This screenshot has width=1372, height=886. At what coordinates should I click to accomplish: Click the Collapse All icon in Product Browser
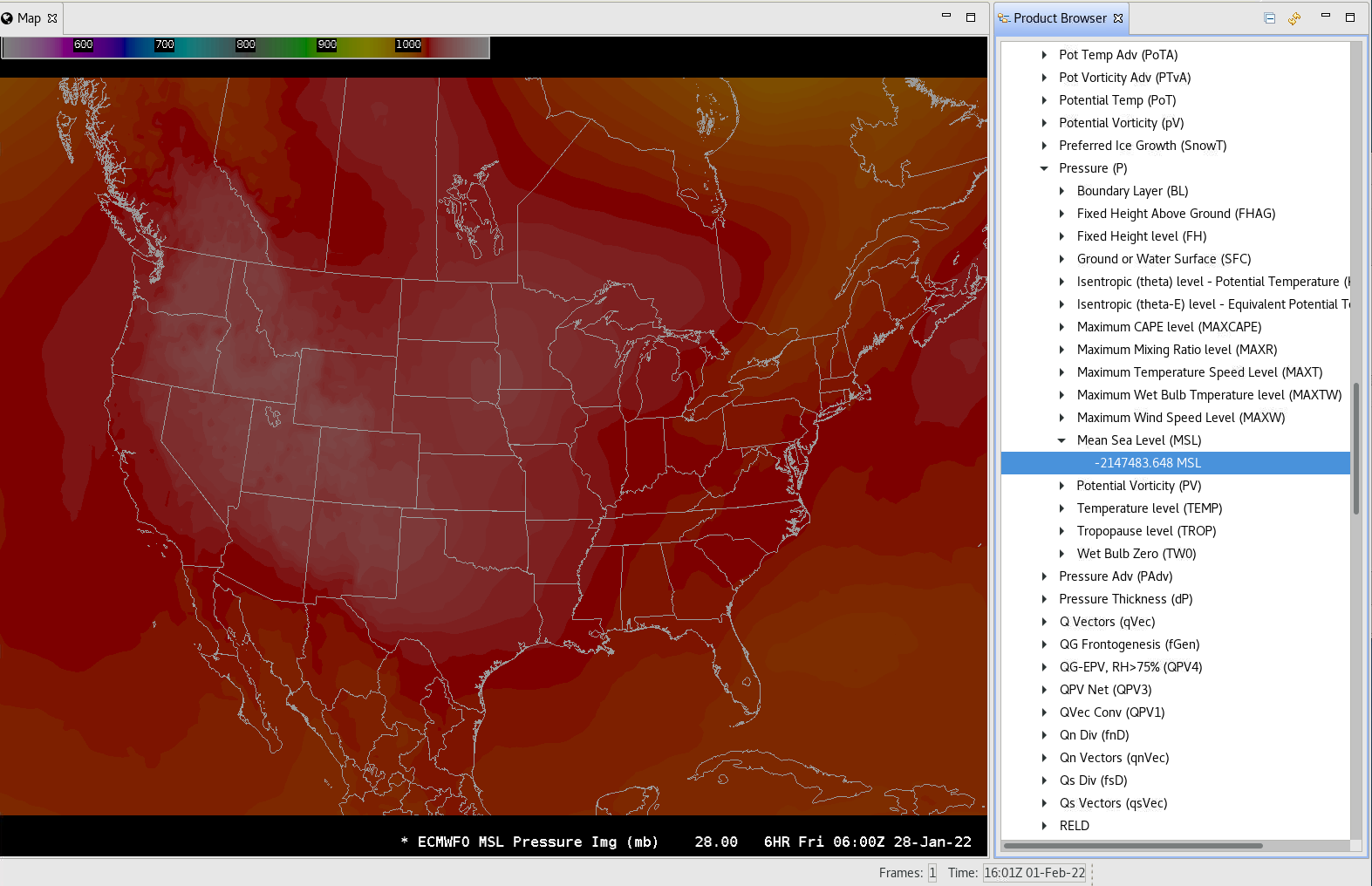1270,18
